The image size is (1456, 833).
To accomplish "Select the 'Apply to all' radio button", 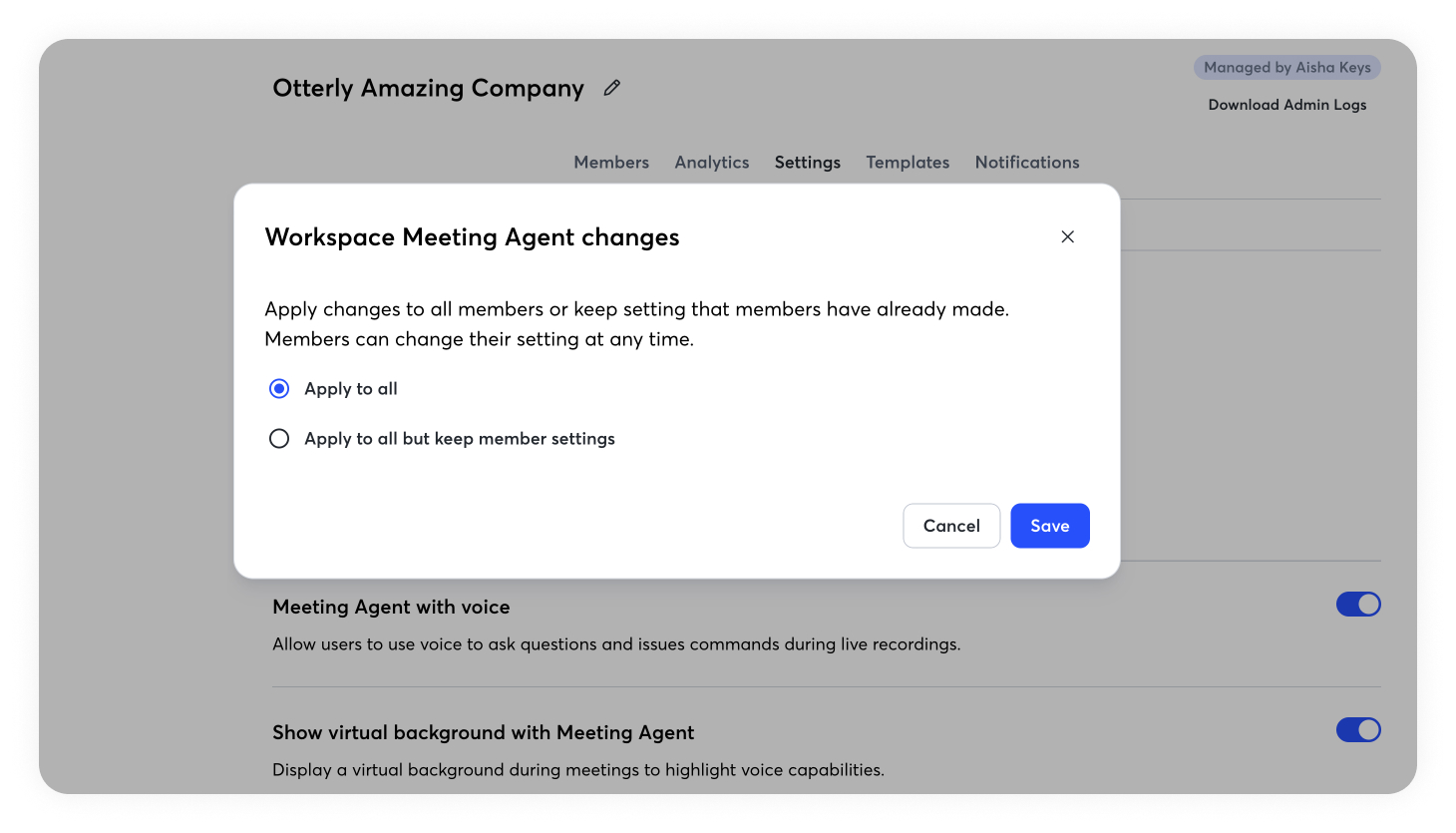I will (279, 389).
